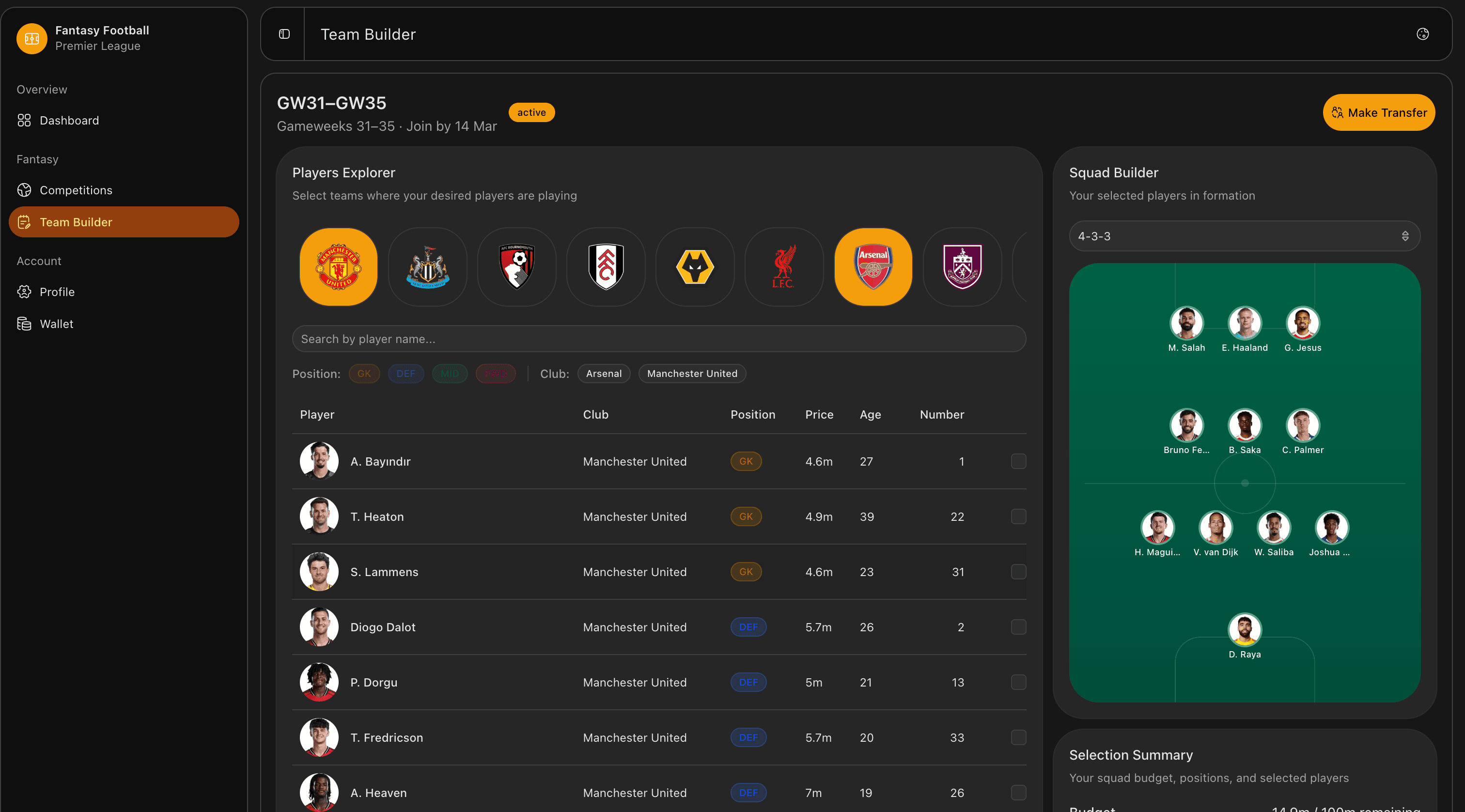The width and height of the screenshot is (1465, 812).
Task: Click Bruno Fernandes avatar on pitch
Action: [1186, 425]
